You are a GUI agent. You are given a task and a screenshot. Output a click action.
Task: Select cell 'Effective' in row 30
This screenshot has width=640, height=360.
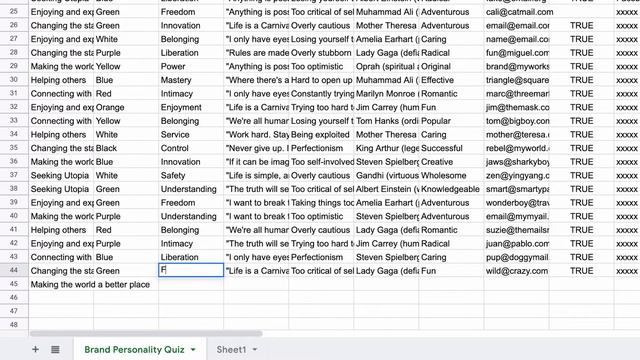click(x=451, y=80)
